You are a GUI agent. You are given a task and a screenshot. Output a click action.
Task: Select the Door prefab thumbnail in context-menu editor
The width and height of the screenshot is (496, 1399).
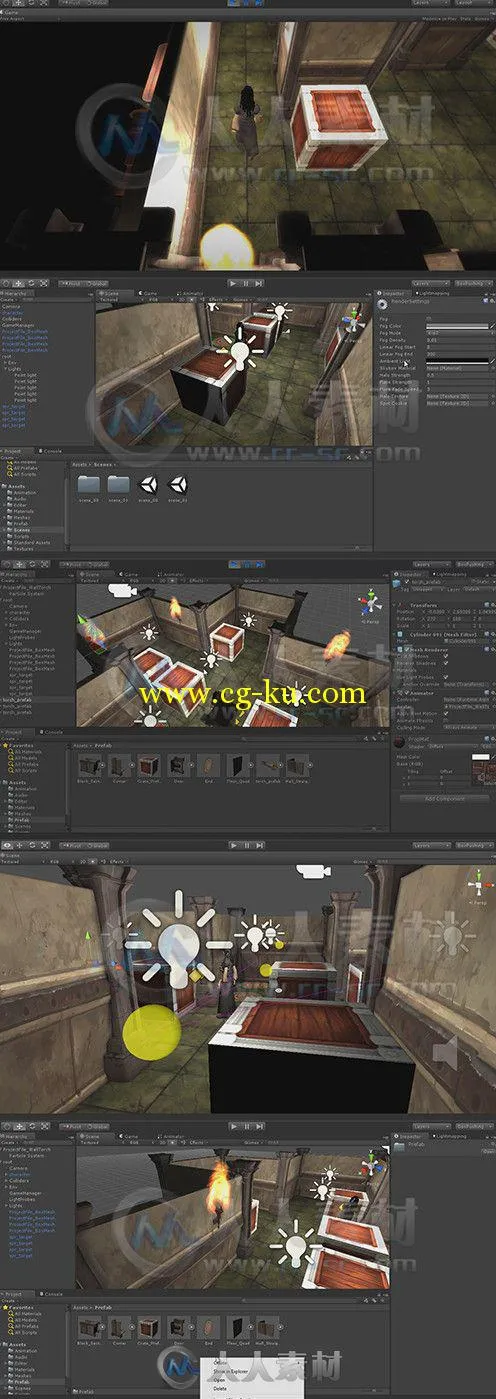[179, 1328]
